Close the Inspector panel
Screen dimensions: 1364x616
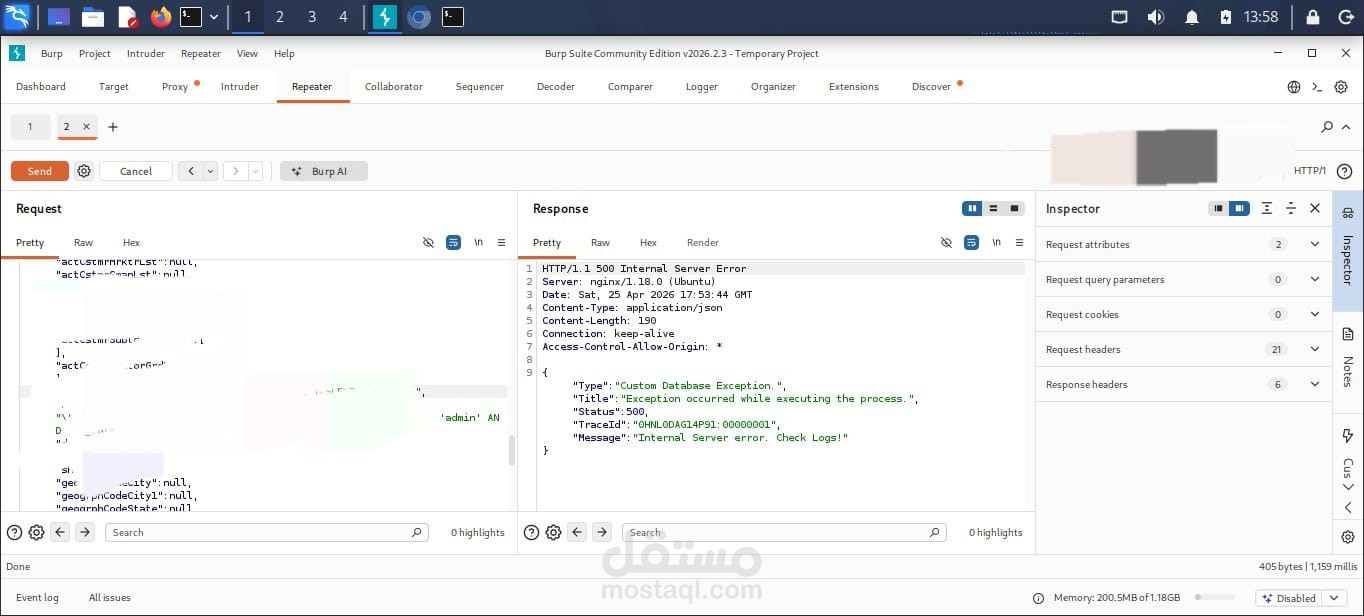coord(1315,208)
